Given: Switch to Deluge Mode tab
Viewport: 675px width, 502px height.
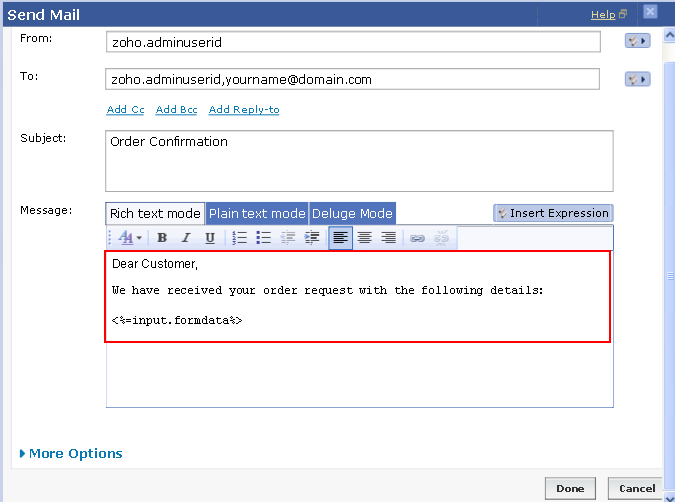Looking at the screenshot, I should click(x=352, y=214).
